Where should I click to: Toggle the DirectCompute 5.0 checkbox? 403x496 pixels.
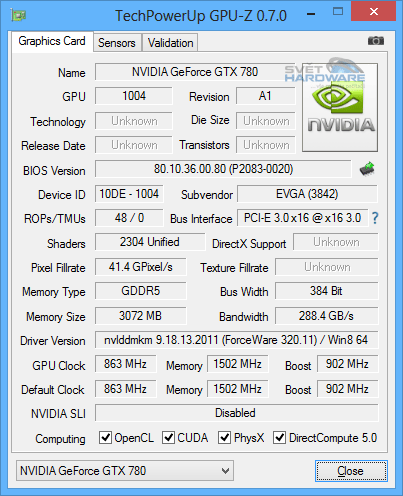(279, 437)
